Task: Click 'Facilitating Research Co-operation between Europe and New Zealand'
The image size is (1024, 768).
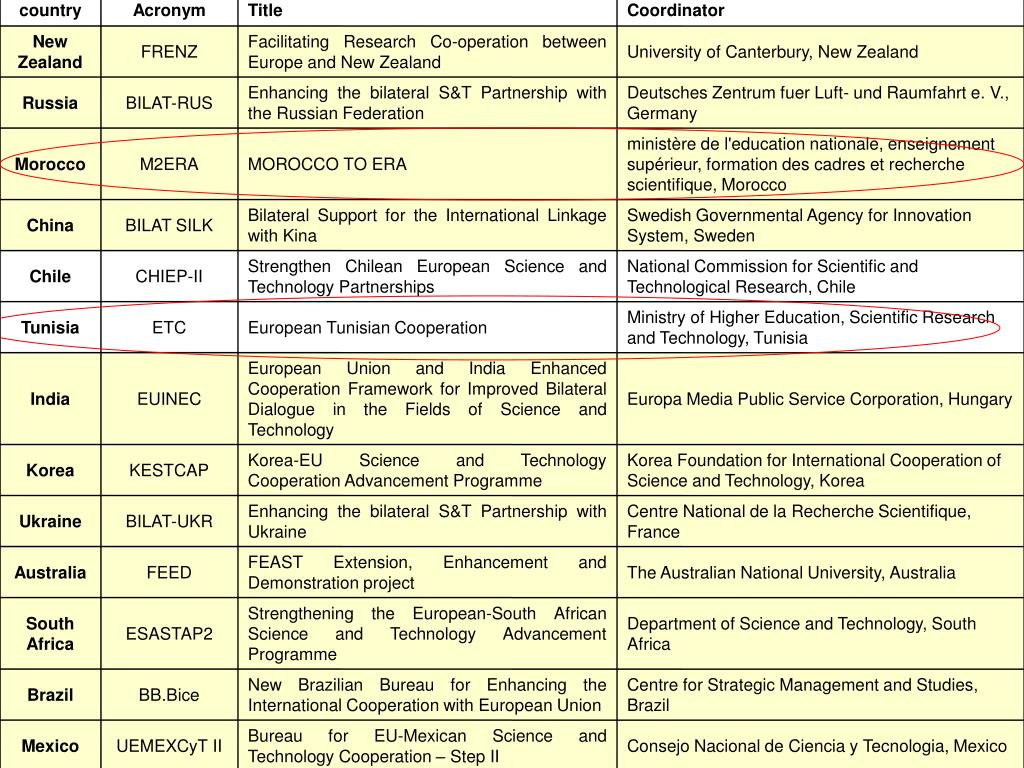Action: pyautogui.click(x=427, y=52)
